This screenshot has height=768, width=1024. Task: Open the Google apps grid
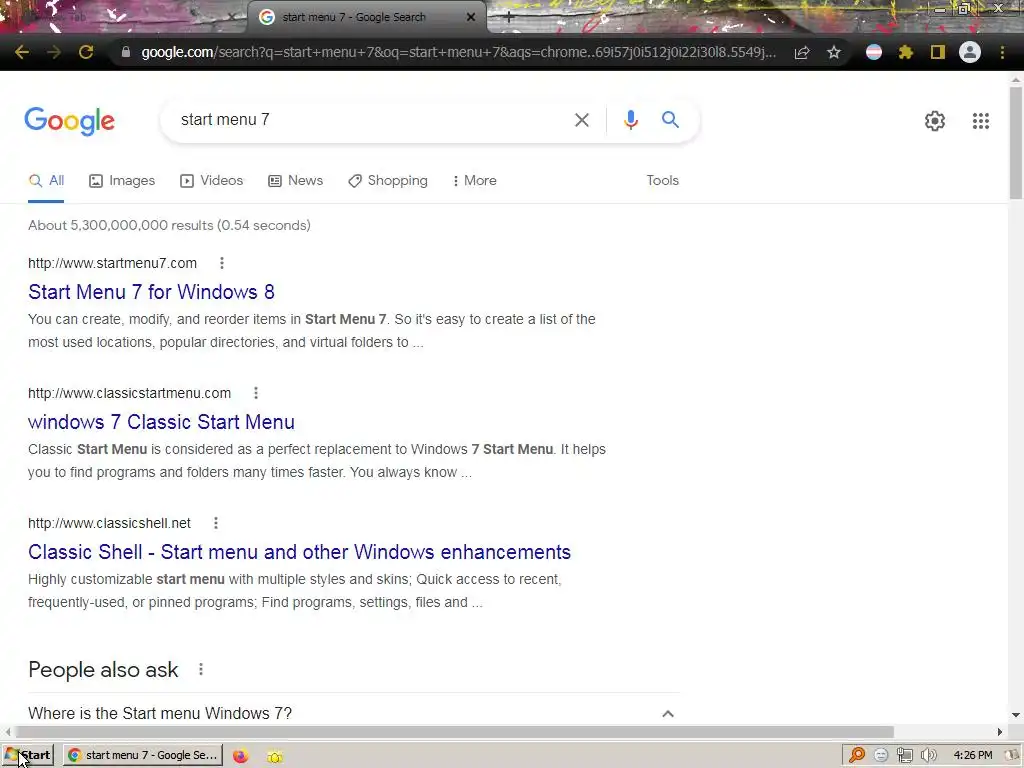pos(980,121)
